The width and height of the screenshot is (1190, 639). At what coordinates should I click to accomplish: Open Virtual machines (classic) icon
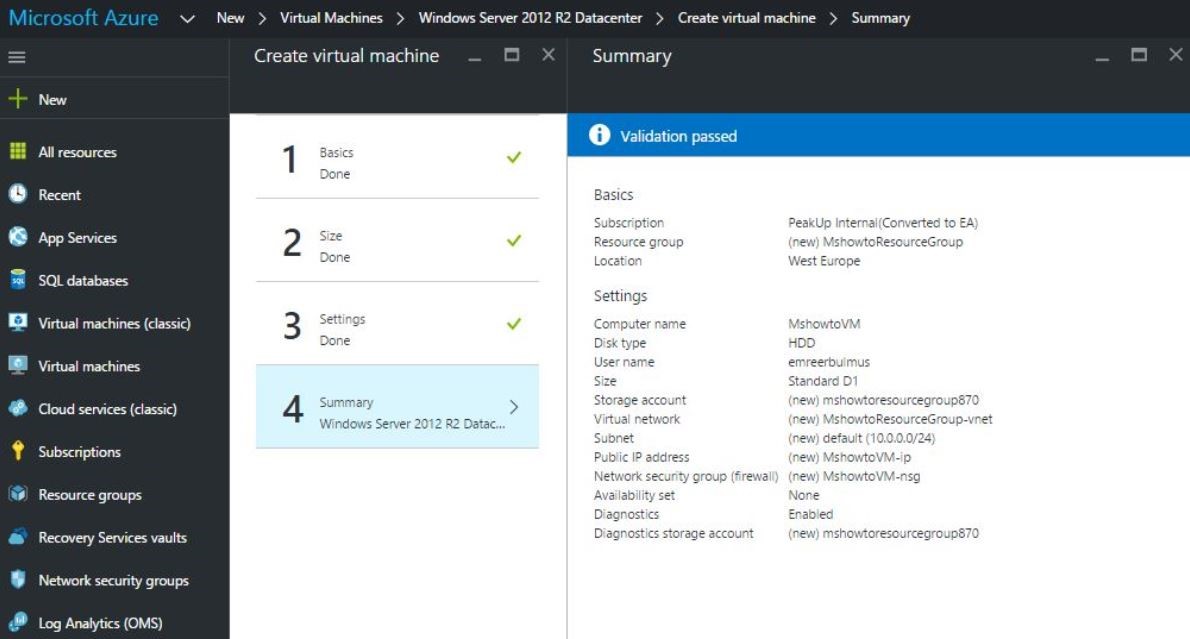[x=17, y=322]
